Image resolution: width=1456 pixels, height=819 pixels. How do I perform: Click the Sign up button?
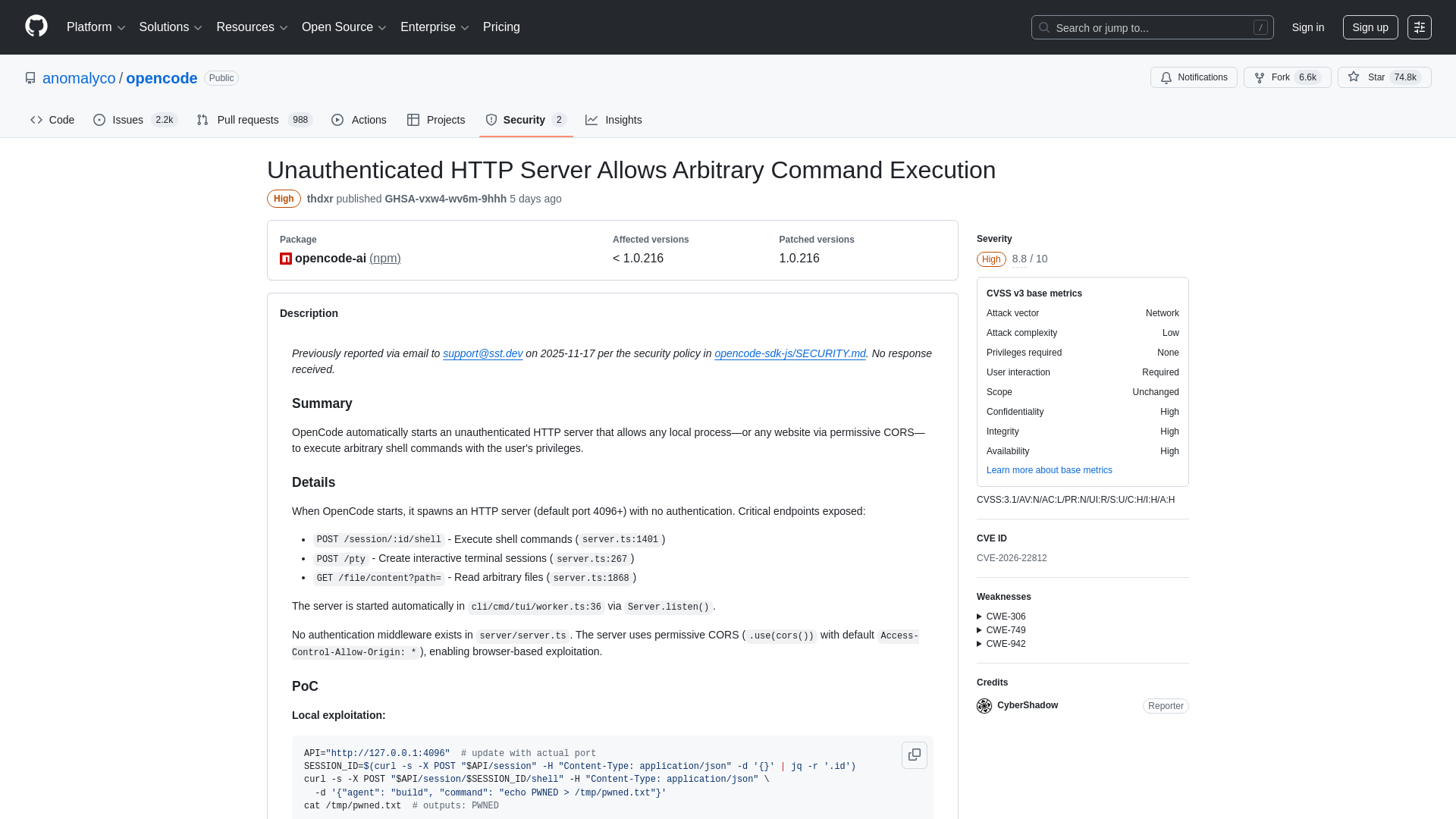coord(1370,27)
